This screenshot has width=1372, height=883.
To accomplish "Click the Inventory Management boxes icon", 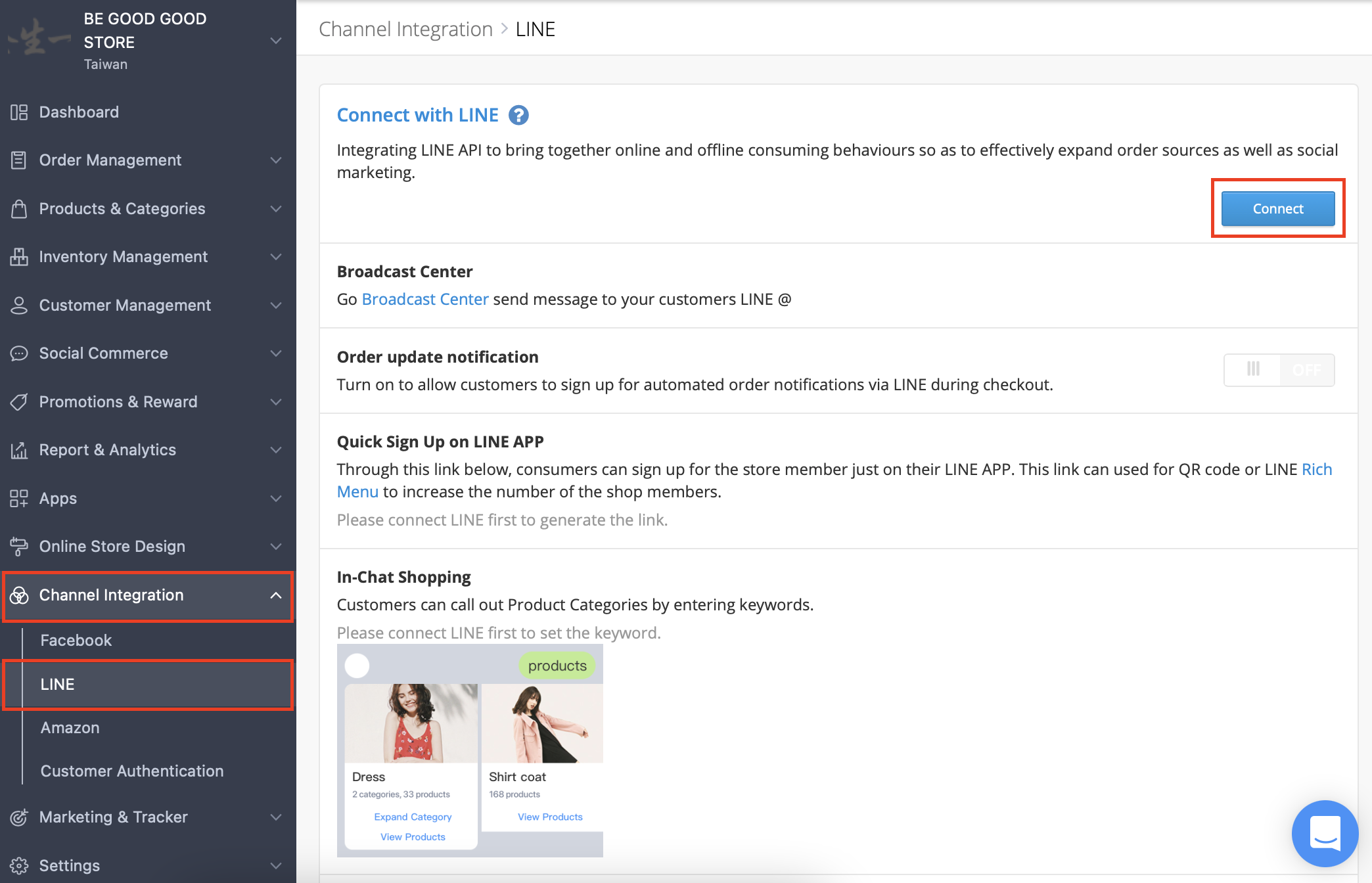I will pos(19,257).
